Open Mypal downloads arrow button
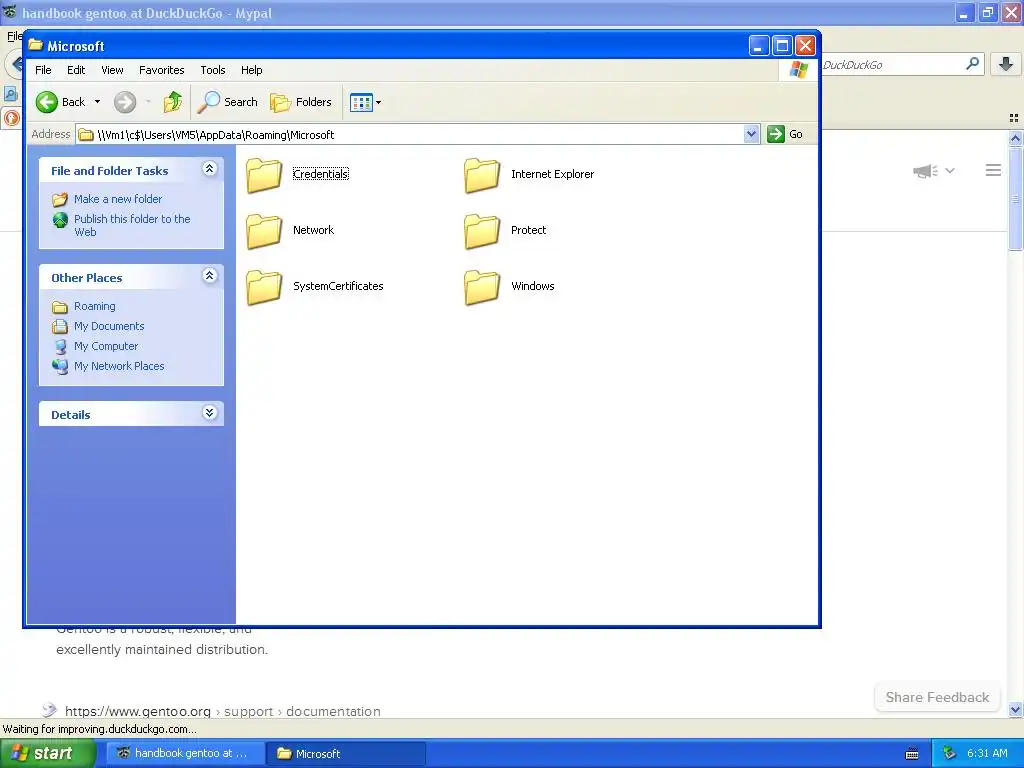This screenshot has height=768, width=1024. [x=1006, y=64]
